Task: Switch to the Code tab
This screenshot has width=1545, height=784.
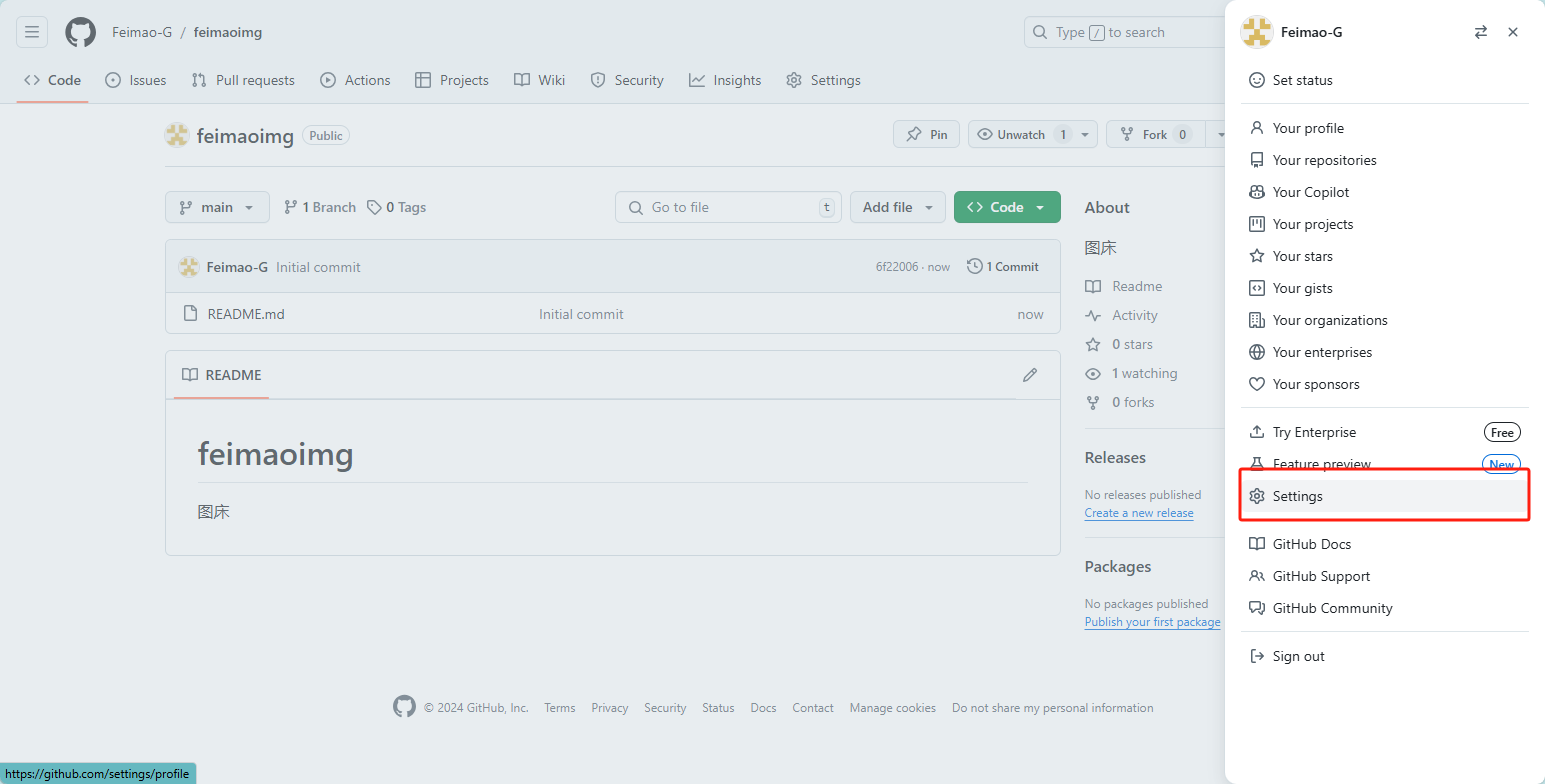Action: [x=52, y=80]
